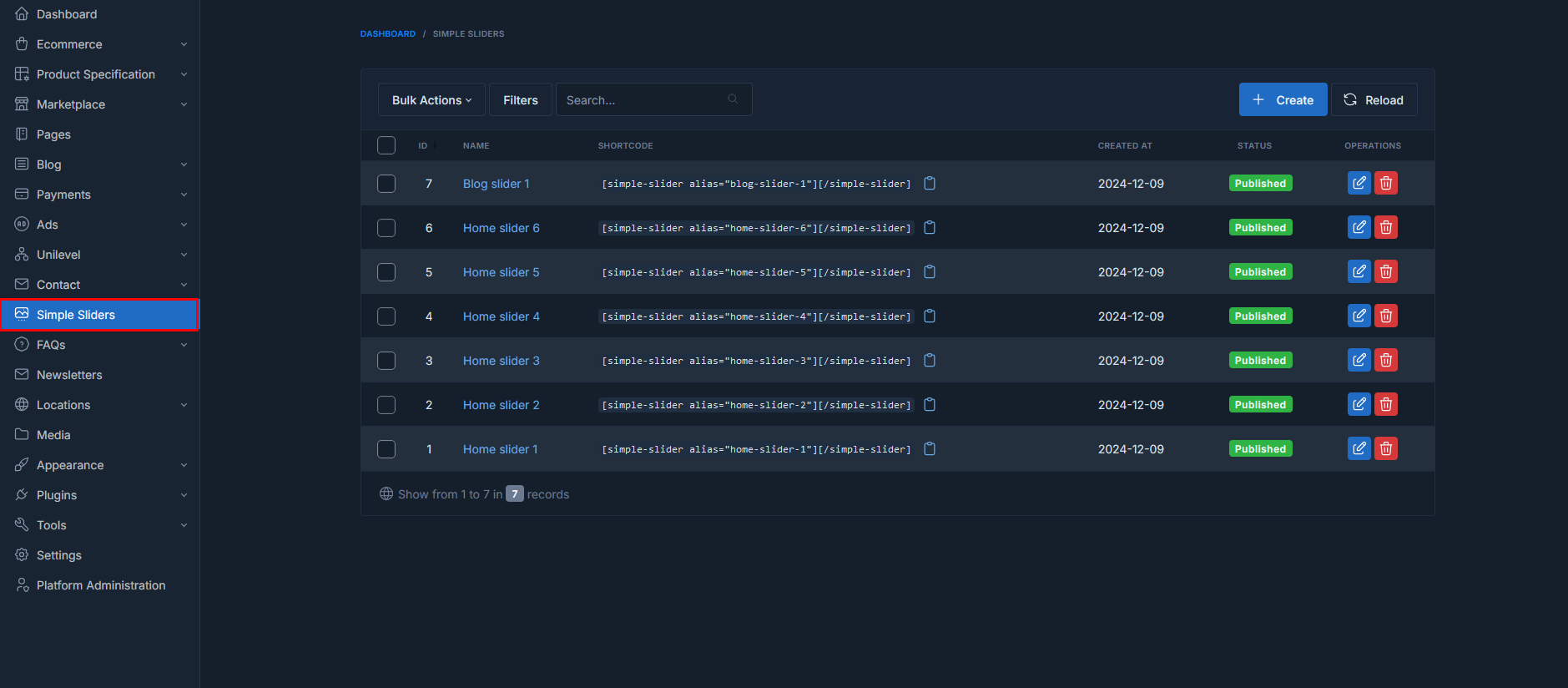1568x688 pixels.
Task: Edit the Home slider 4 row
Action: 1359,316
